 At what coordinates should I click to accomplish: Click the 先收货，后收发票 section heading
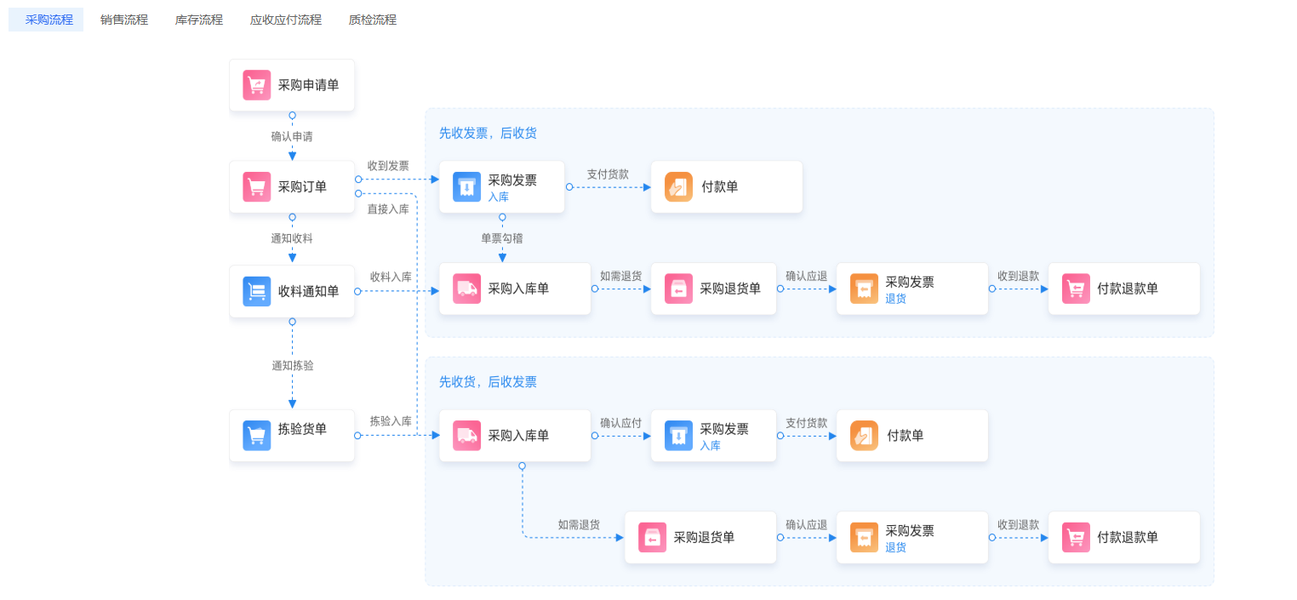(488, 382)
